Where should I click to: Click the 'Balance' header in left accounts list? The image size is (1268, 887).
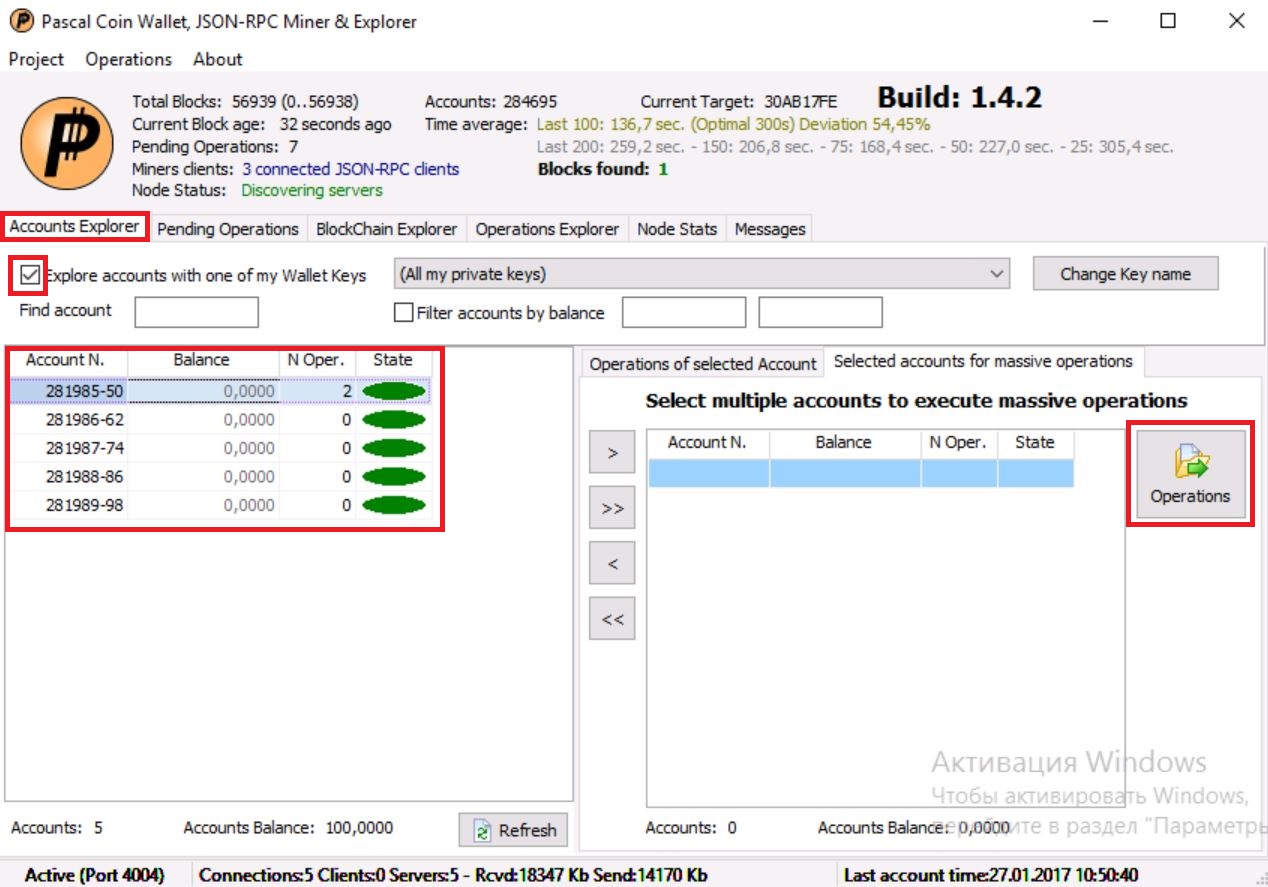[203, 361]
